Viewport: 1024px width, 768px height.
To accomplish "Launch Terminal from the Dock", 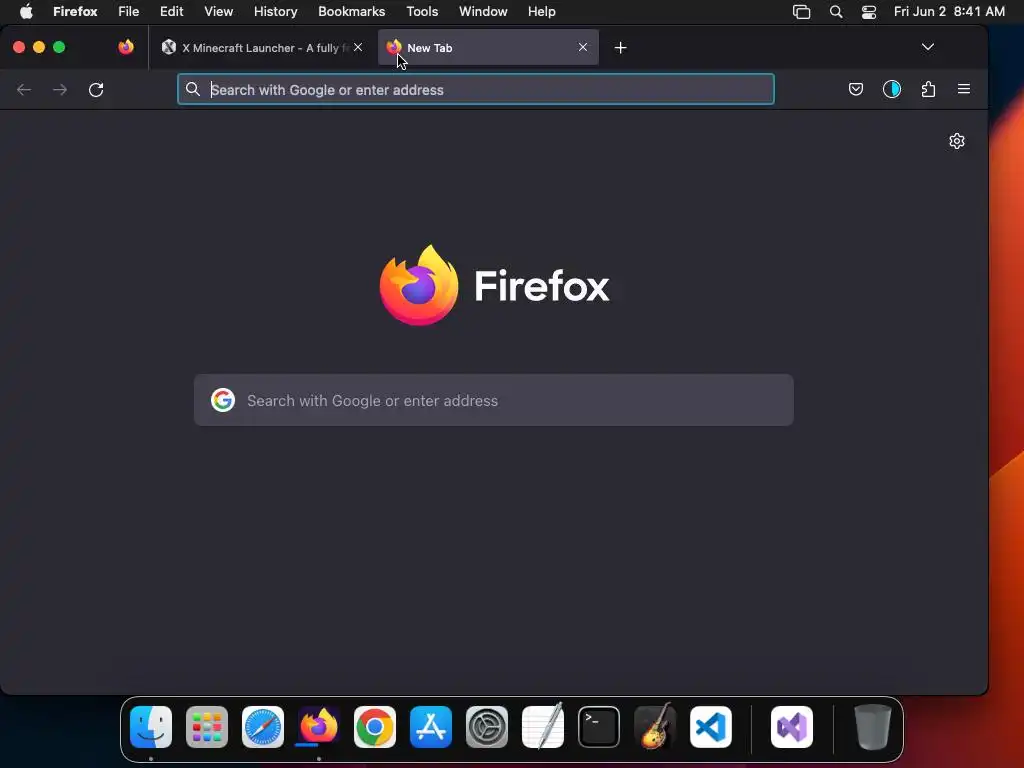I will [599, 727].
